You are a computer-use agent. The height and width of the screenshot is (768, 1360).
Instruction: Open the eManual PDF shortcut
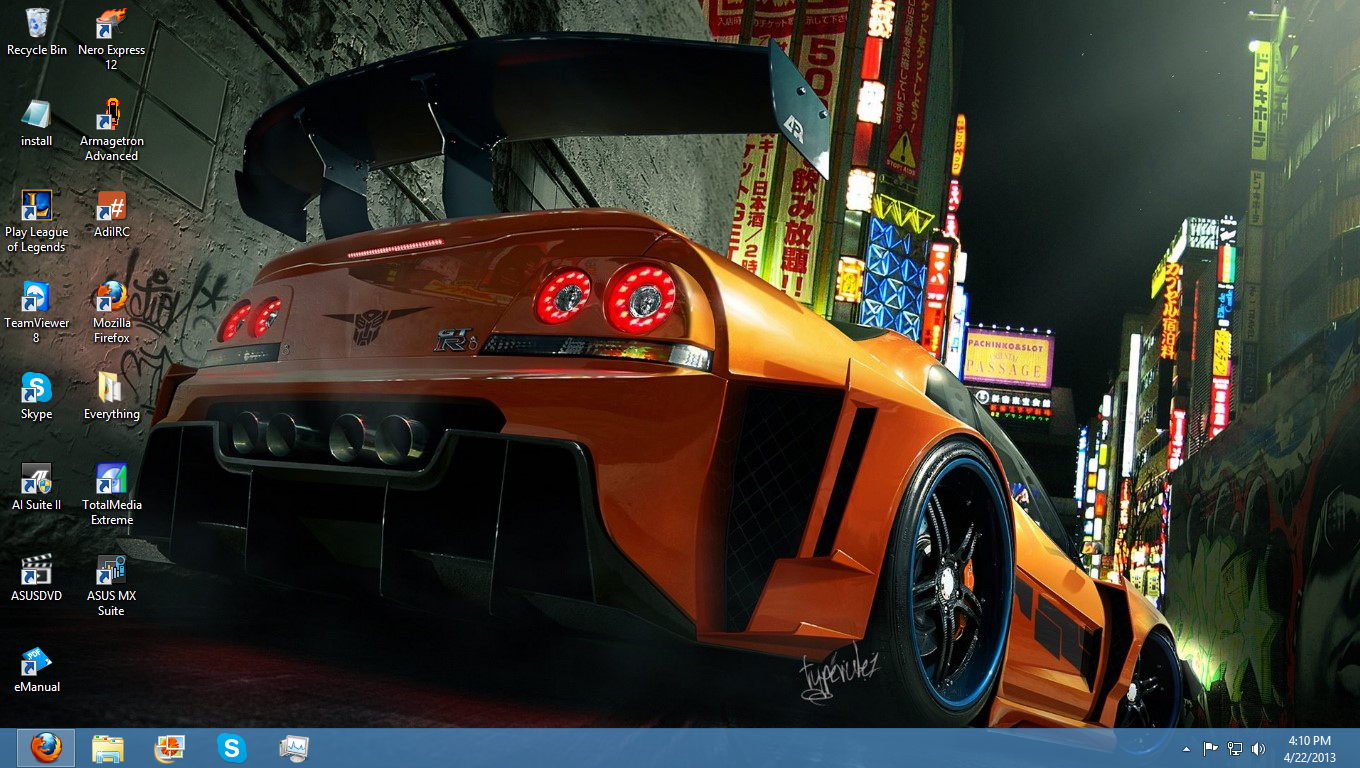pyautogui.click(x=37, y=661)
